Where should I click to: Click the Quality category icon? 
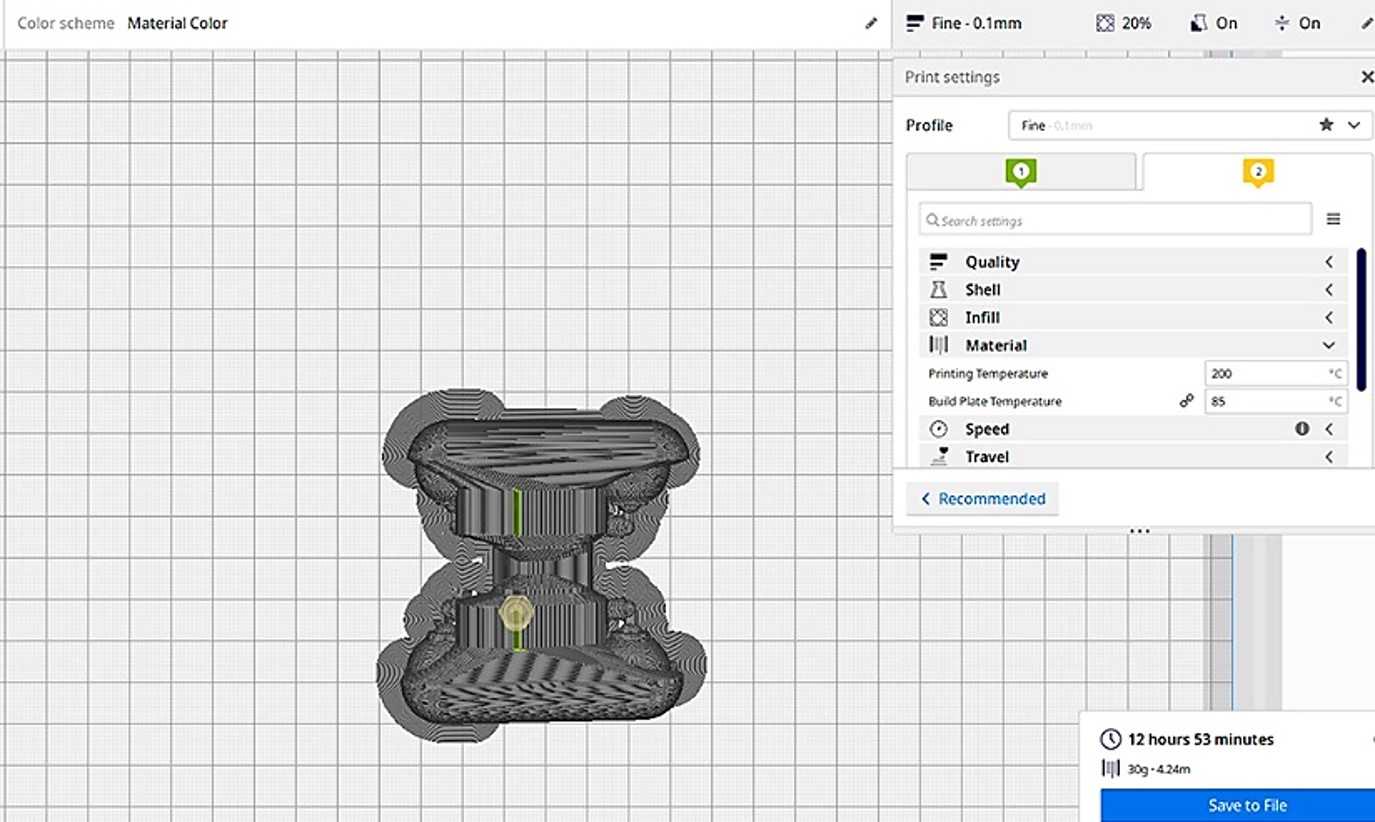point(938,262)
